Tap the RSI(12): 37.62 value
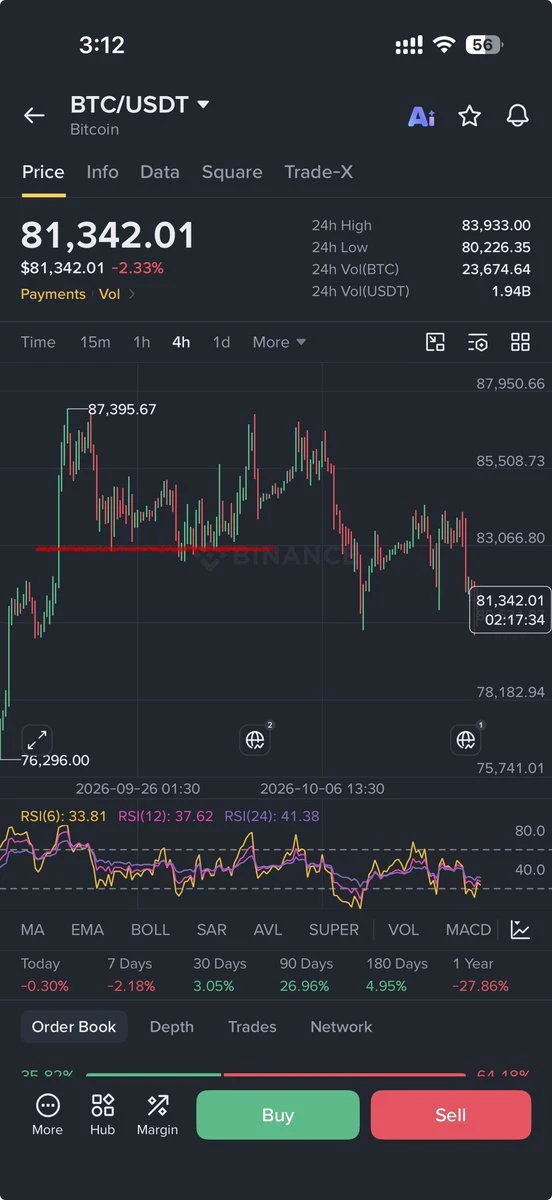This screenshot has height=1200, width=552. 166,816
